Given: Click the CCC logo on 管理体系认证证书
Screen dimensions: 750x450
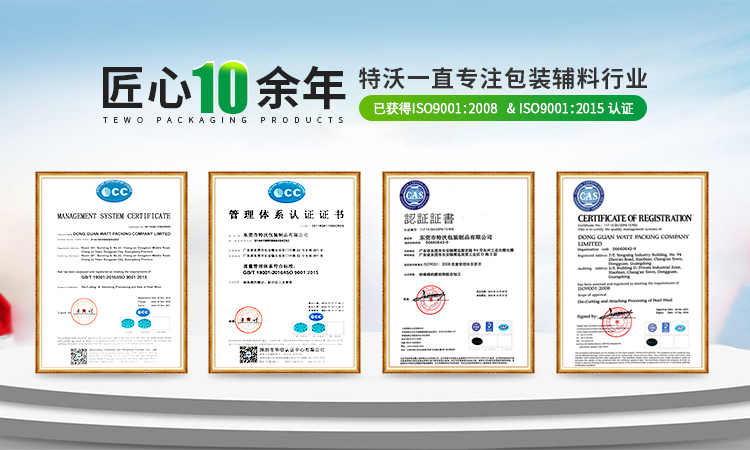Looking at the screenshot, I should [287, 192].
